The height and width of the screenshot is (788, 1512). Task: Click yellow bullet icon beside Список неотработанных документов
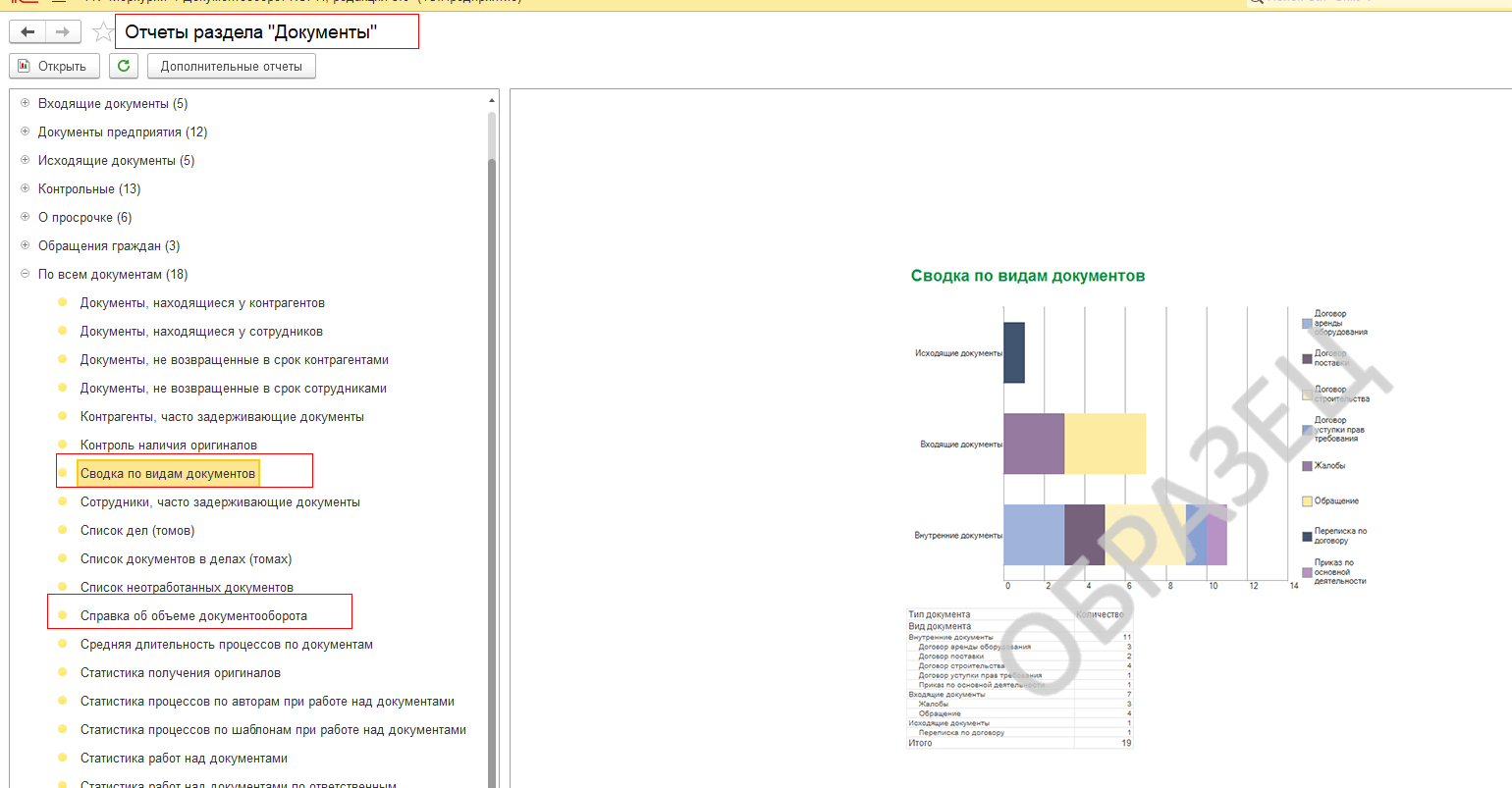(x=63, y=588)
